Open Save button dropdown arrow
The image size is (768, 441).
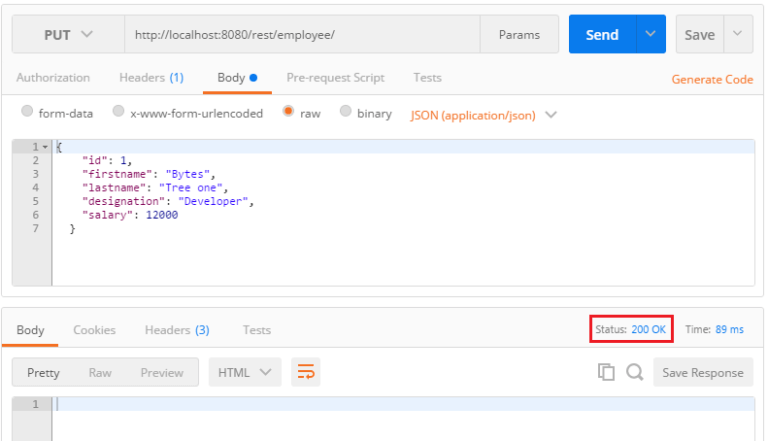[738, 34]
